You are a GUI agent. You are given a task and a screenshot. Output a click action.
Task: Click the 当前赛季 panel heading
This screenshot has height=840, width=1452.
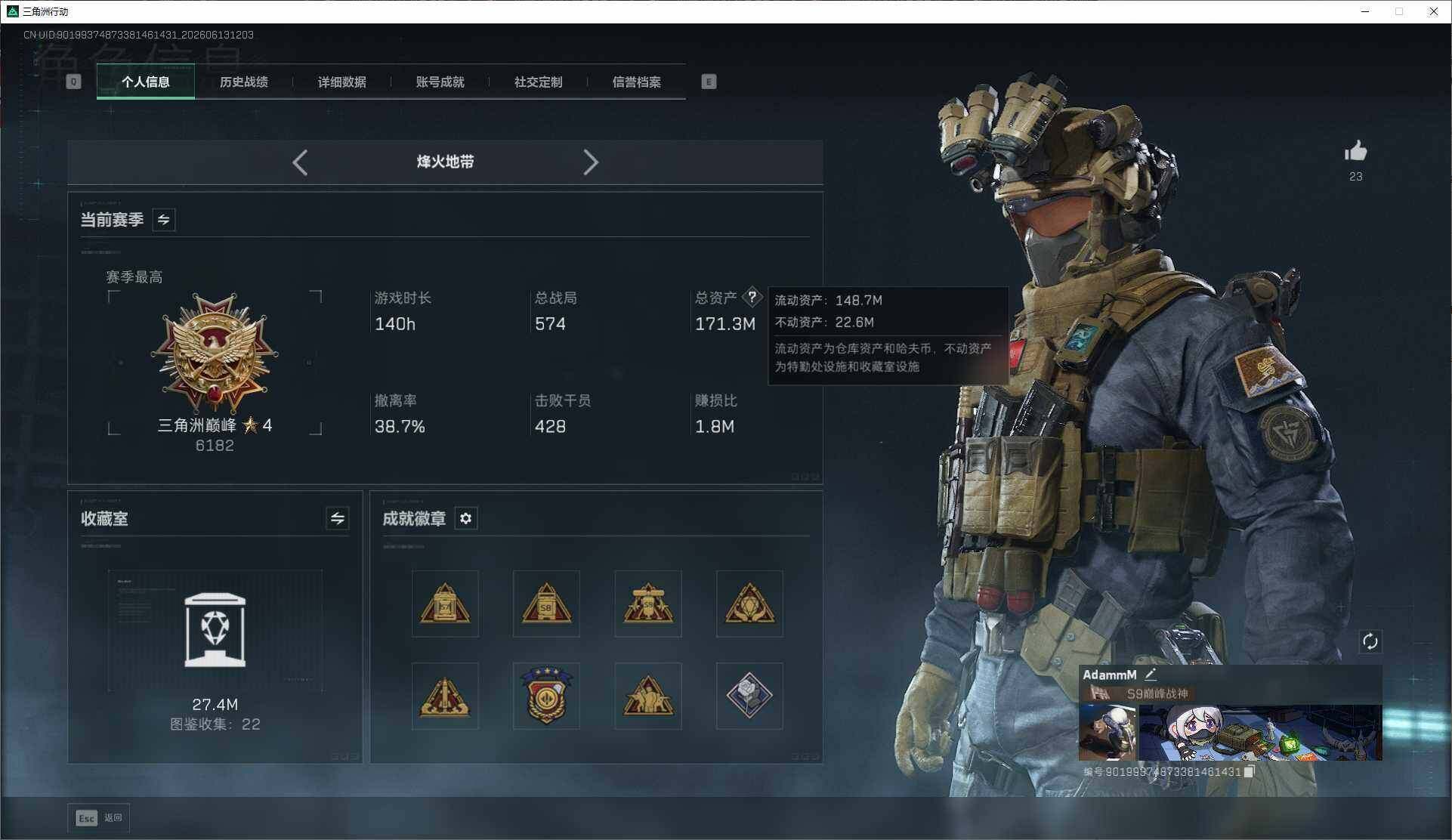[112, 220]
